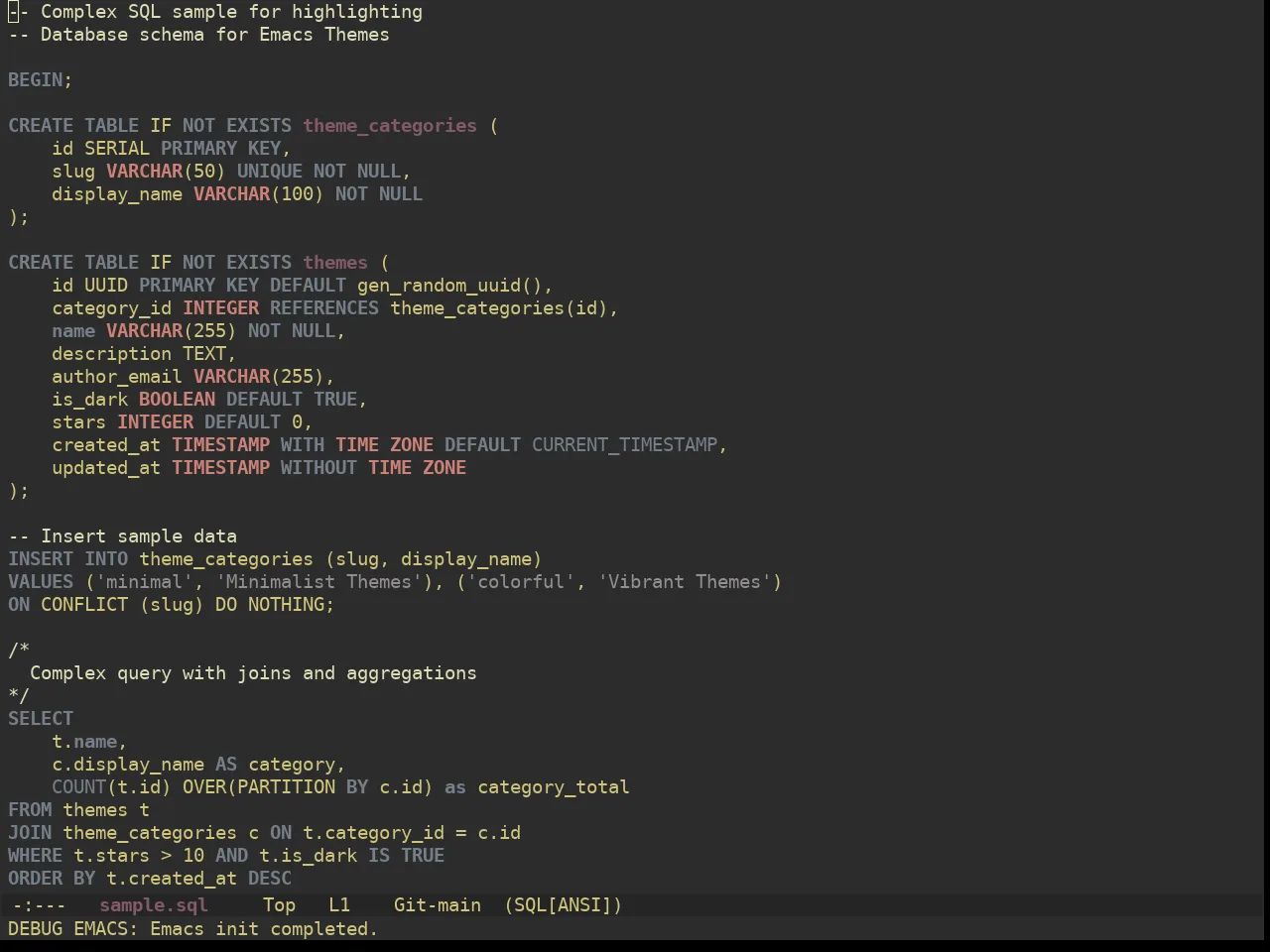1270x952 pixels.
Task: Click the SQL[ANSI] major mode indicator
Action: (x=563, y=905)
